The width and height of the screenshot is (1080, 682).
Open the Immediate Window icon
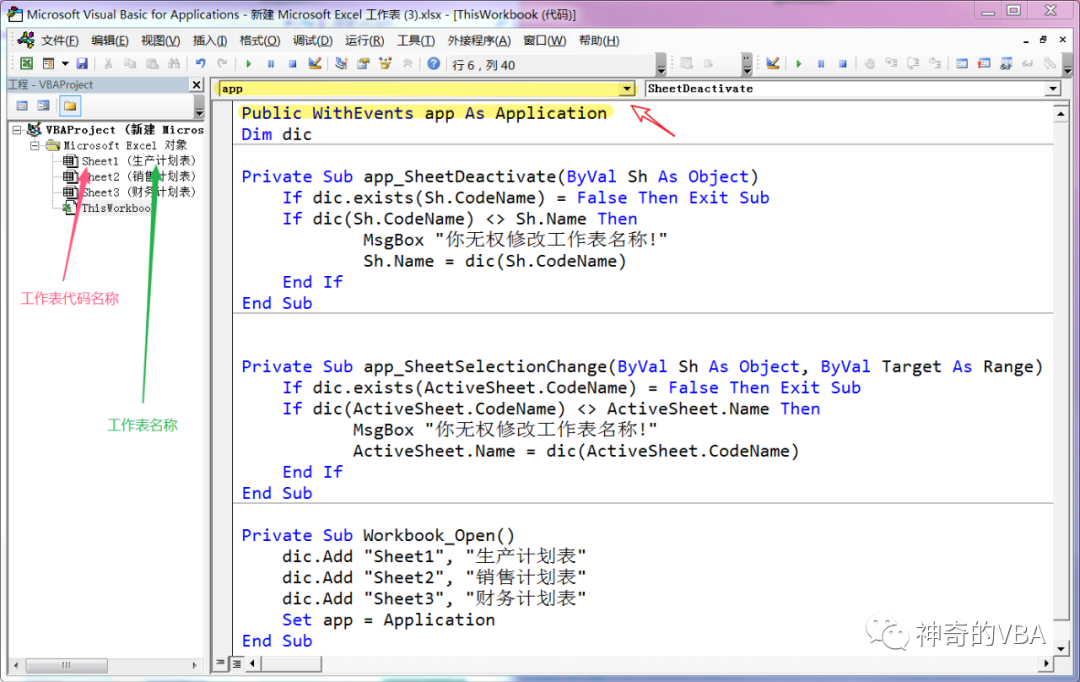[x=984, y=64]
